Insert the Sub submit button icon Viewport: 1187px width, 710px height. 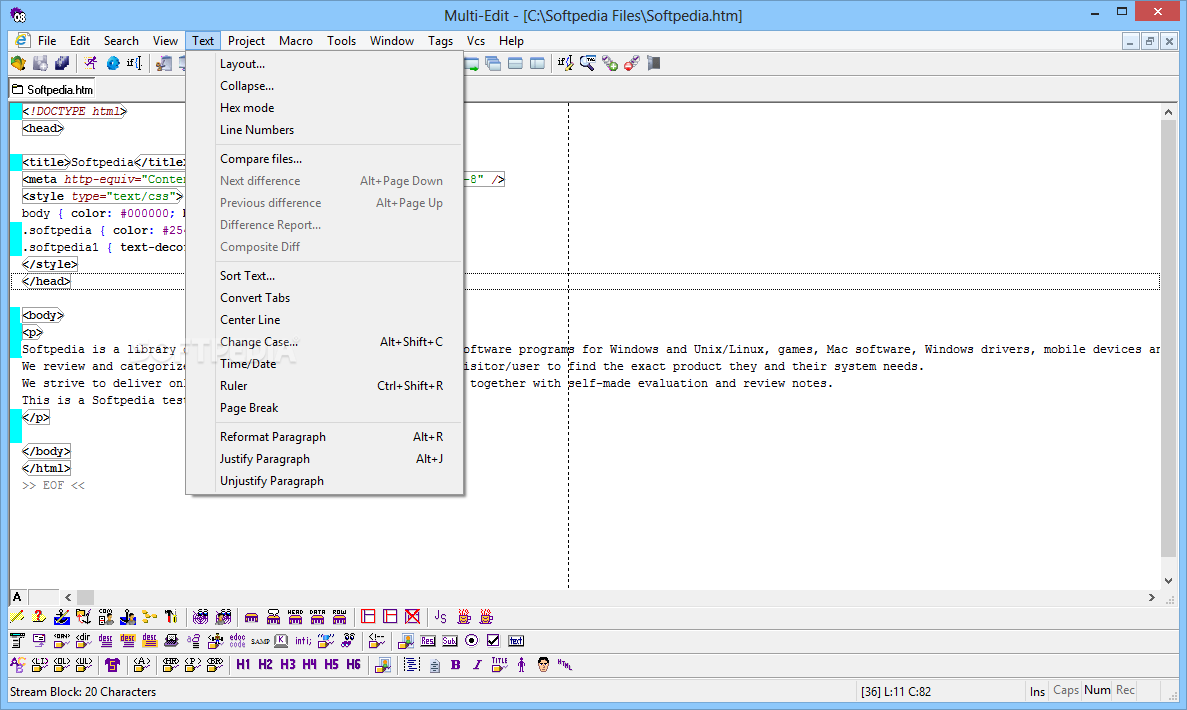click(x=450, y=640)
